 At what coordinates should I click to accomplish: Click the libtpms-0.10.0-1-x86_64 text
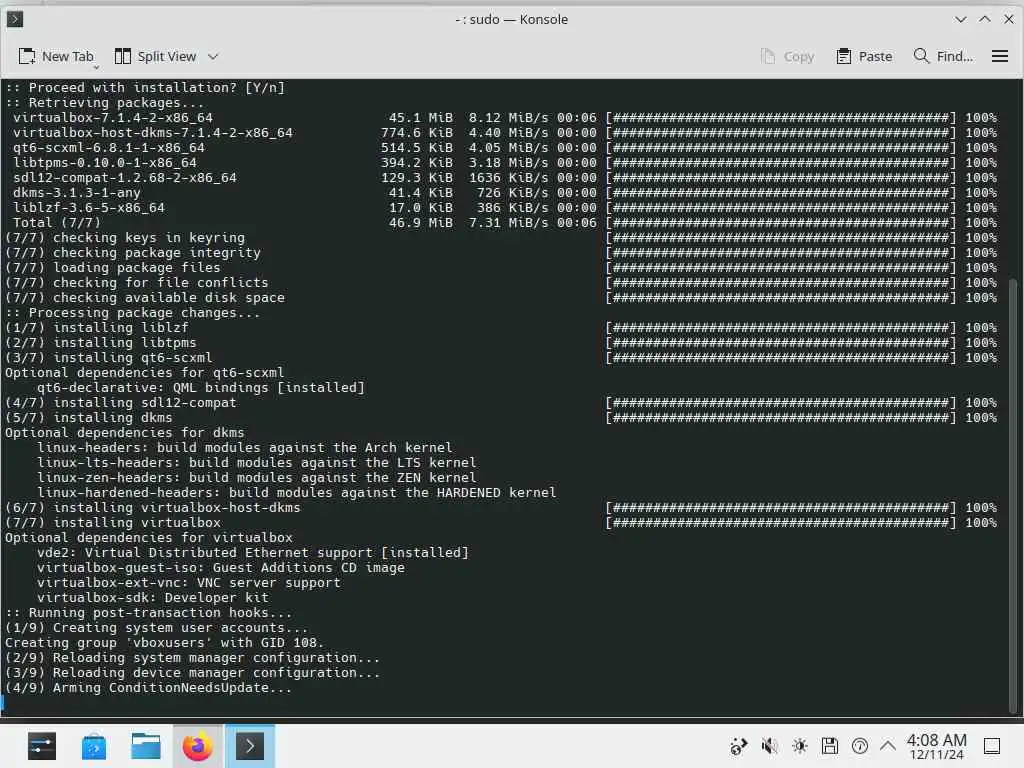[104, 163]
